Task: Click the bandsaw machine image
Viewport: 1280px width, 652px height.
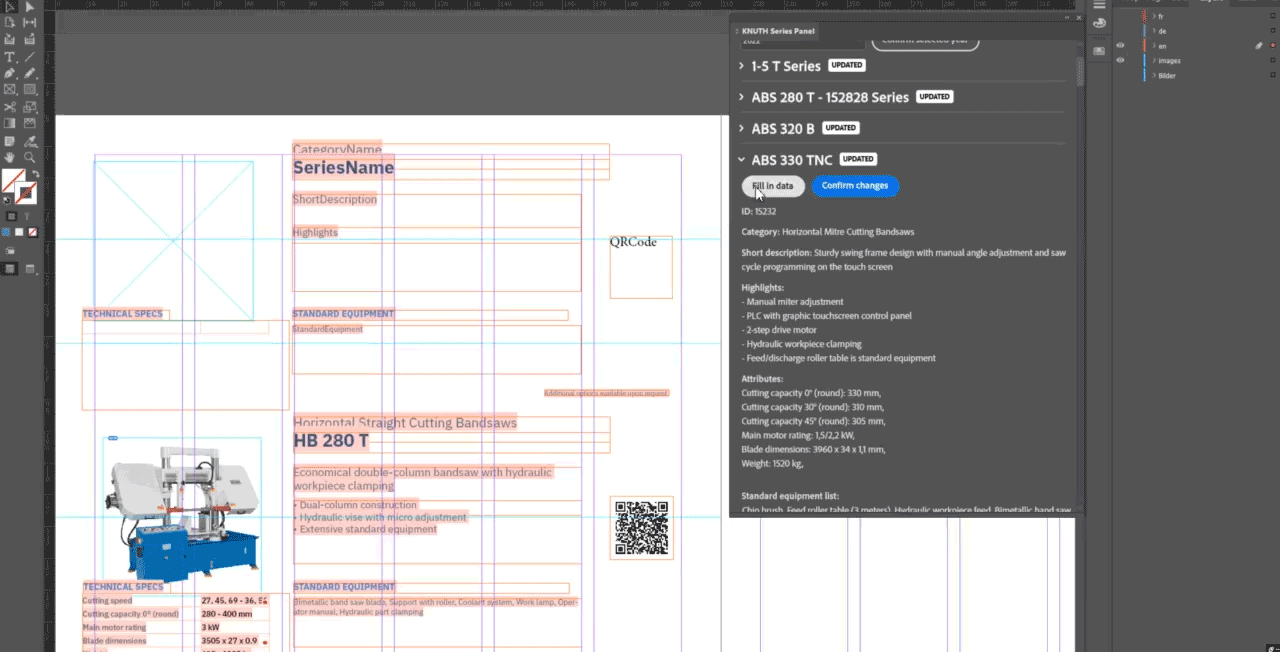Action: [x=183, y=515]
